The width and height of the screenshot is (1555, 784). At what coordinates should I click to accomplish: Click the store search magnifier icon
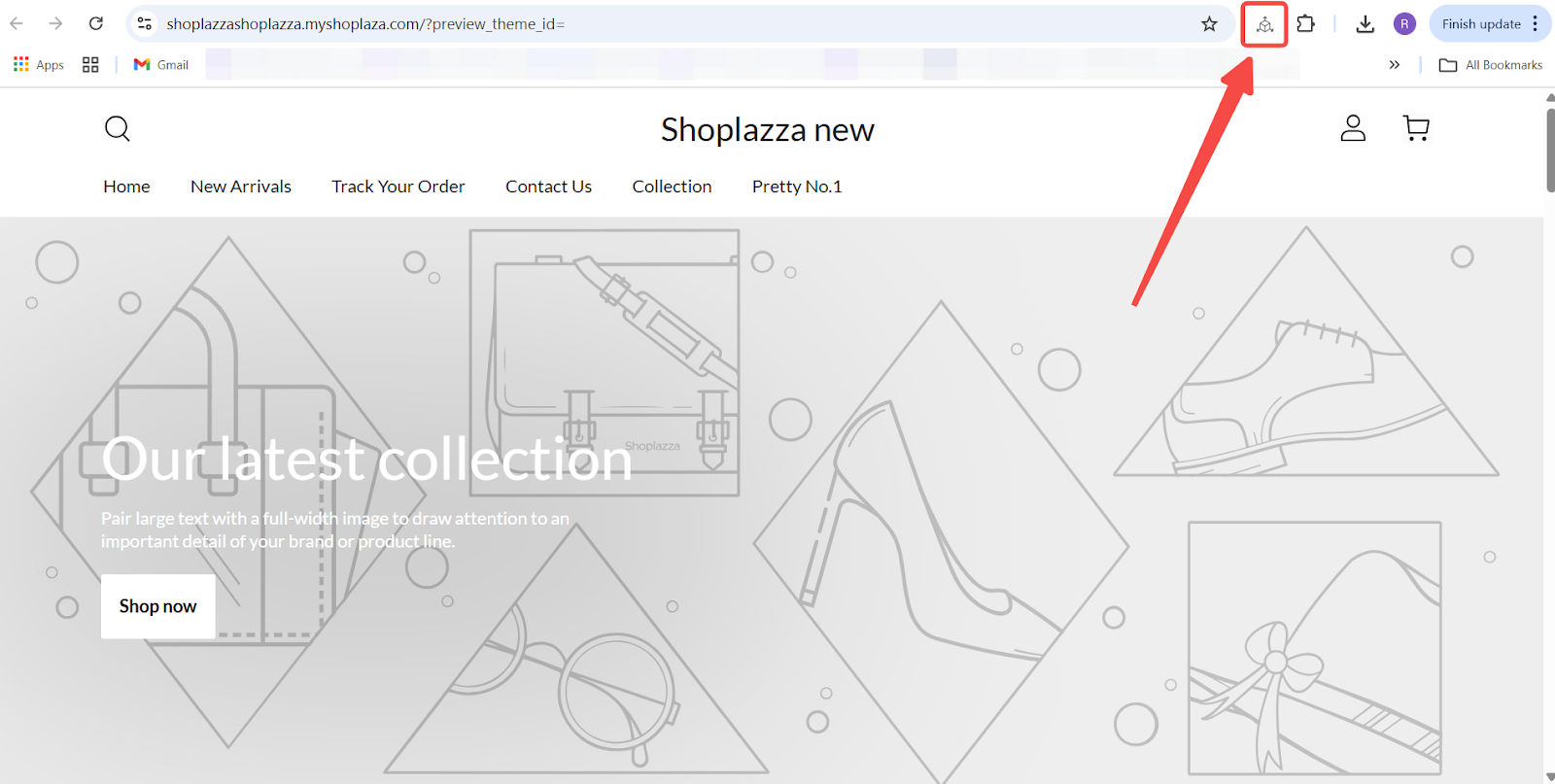(x=117, y=128)
